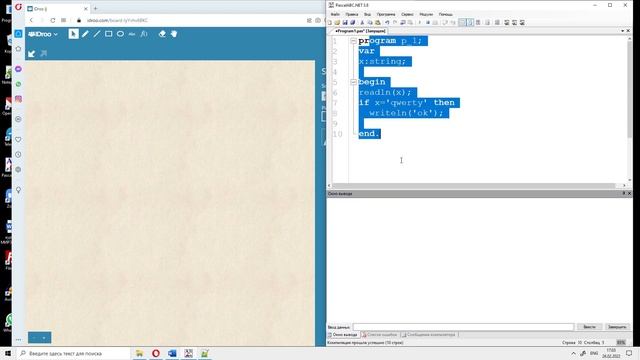Viewport: 640px width, 360px height.
Task: Open Word from the taskbar
Action: coord(172,353)
